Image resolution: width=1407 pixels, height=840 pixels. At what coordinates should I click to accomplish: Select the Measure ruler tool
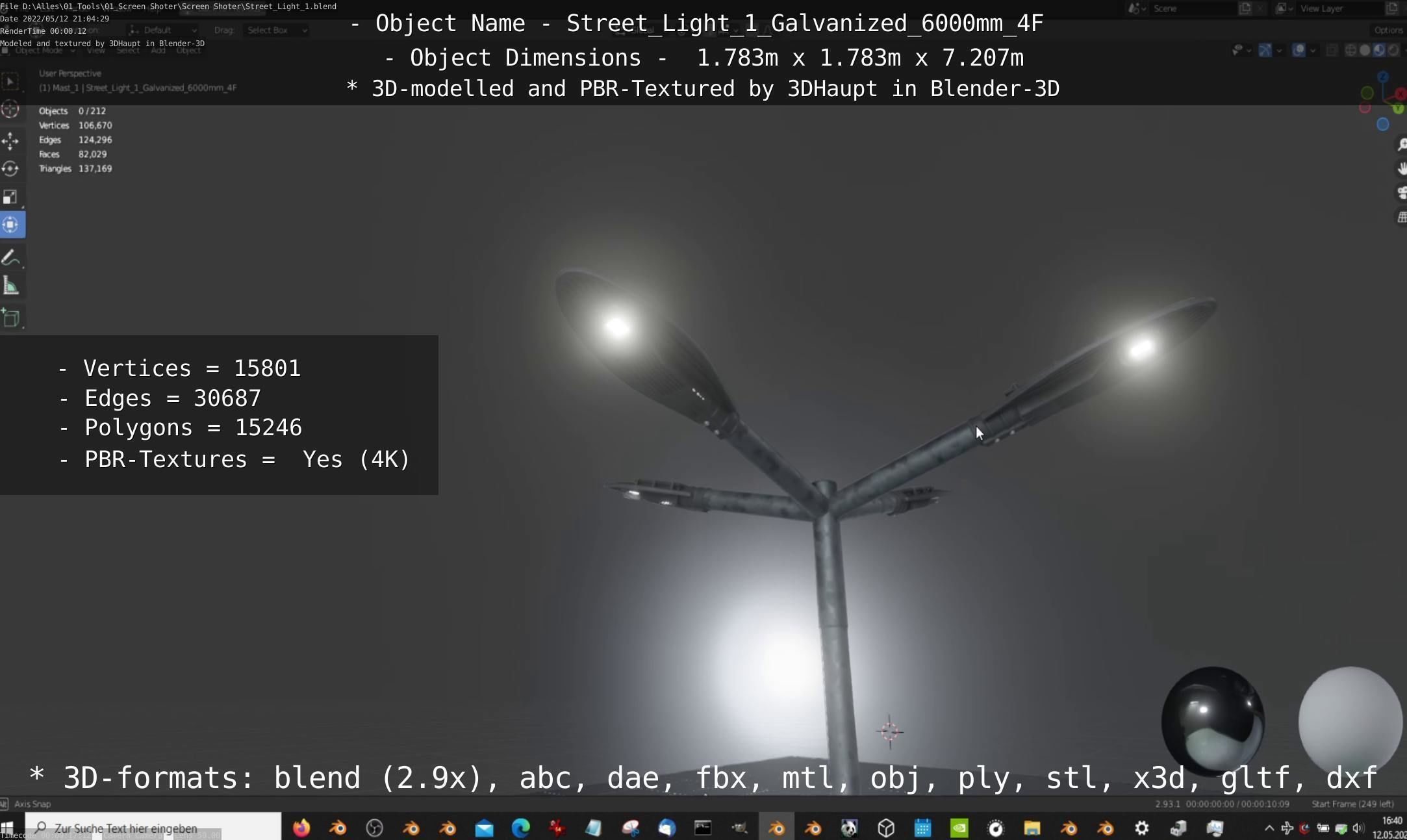tap(10, 286)
